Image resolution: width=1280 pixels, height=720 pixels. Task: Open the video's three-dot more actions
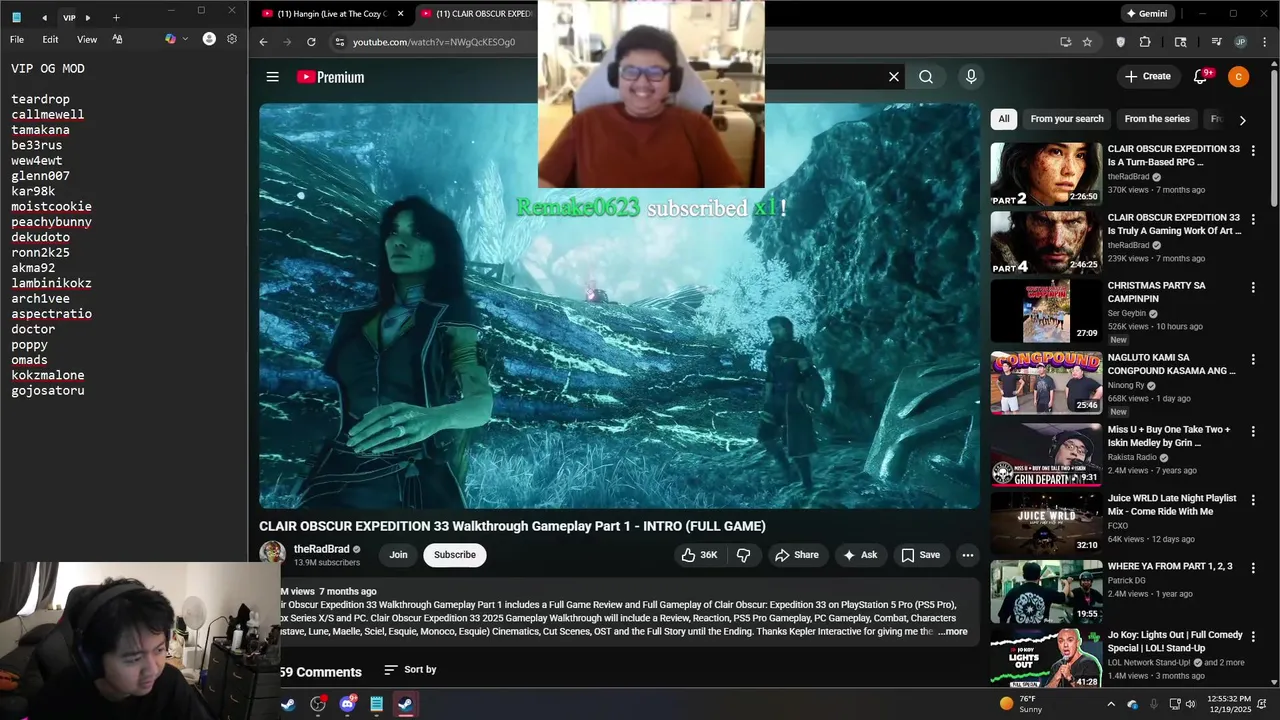pos(967,555)
